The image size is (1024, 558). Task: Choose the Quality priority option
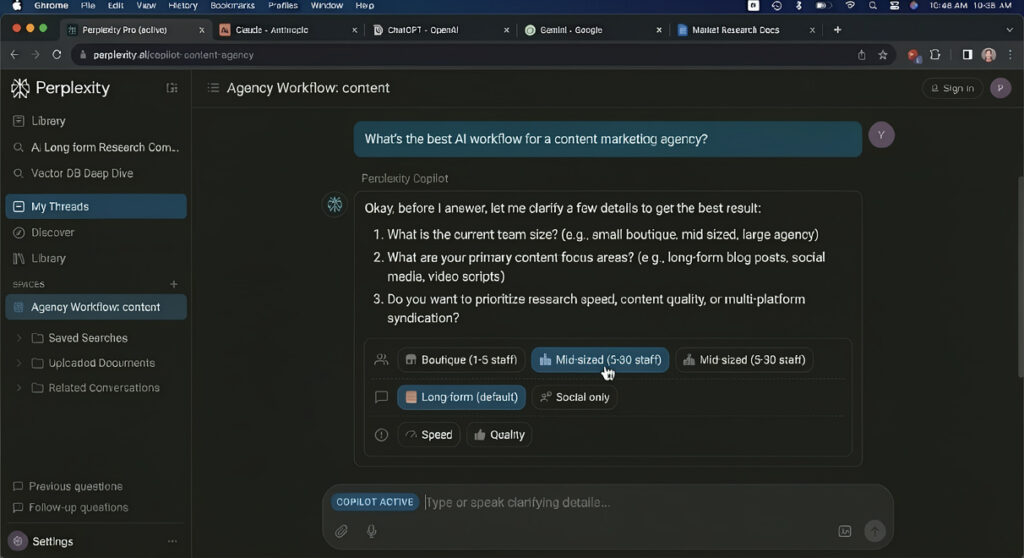[x=499, y=435]
